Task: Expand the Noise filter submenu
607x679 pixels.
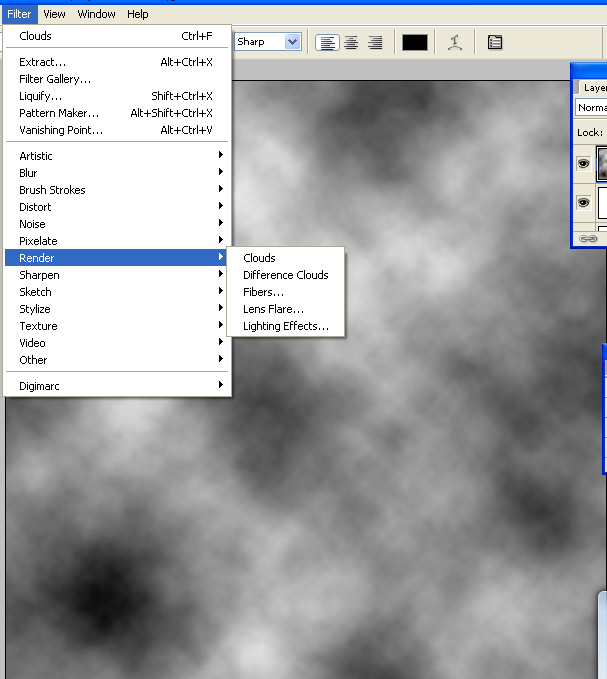Action: coord(116,224)
